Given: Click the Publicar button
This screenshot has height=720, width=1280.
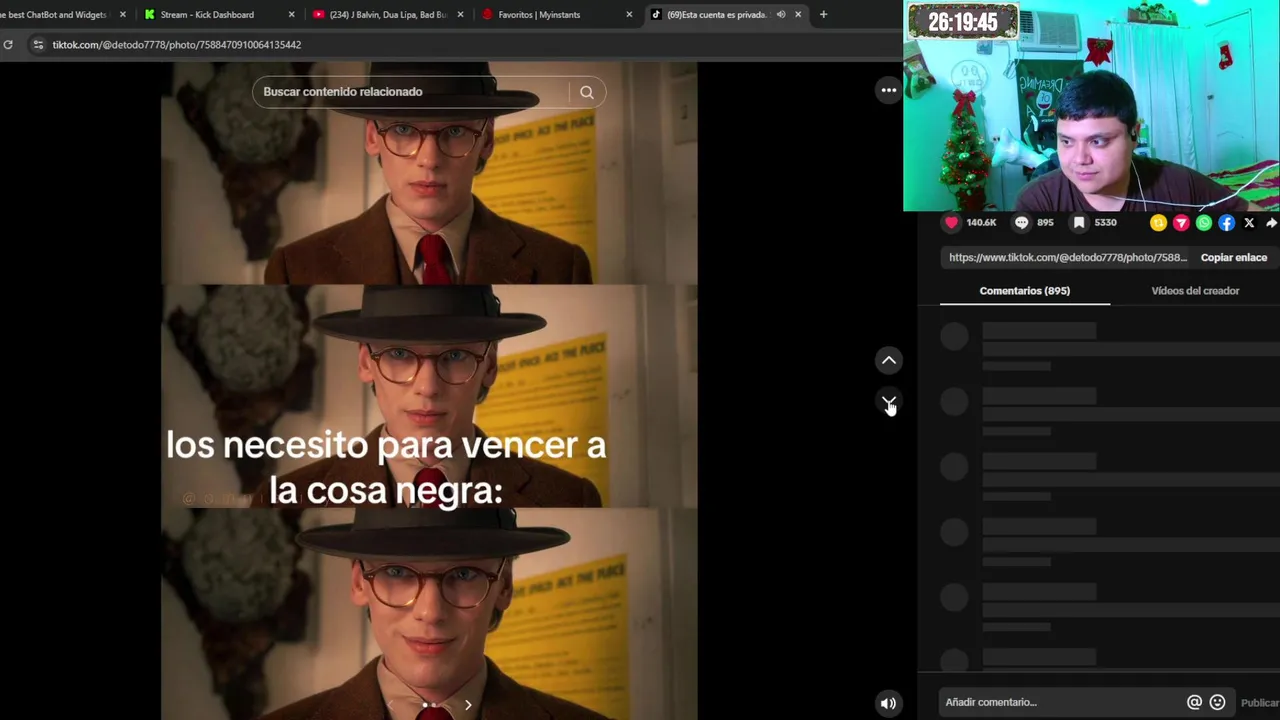Looking at the screenshot, I should click(1260, 702).
